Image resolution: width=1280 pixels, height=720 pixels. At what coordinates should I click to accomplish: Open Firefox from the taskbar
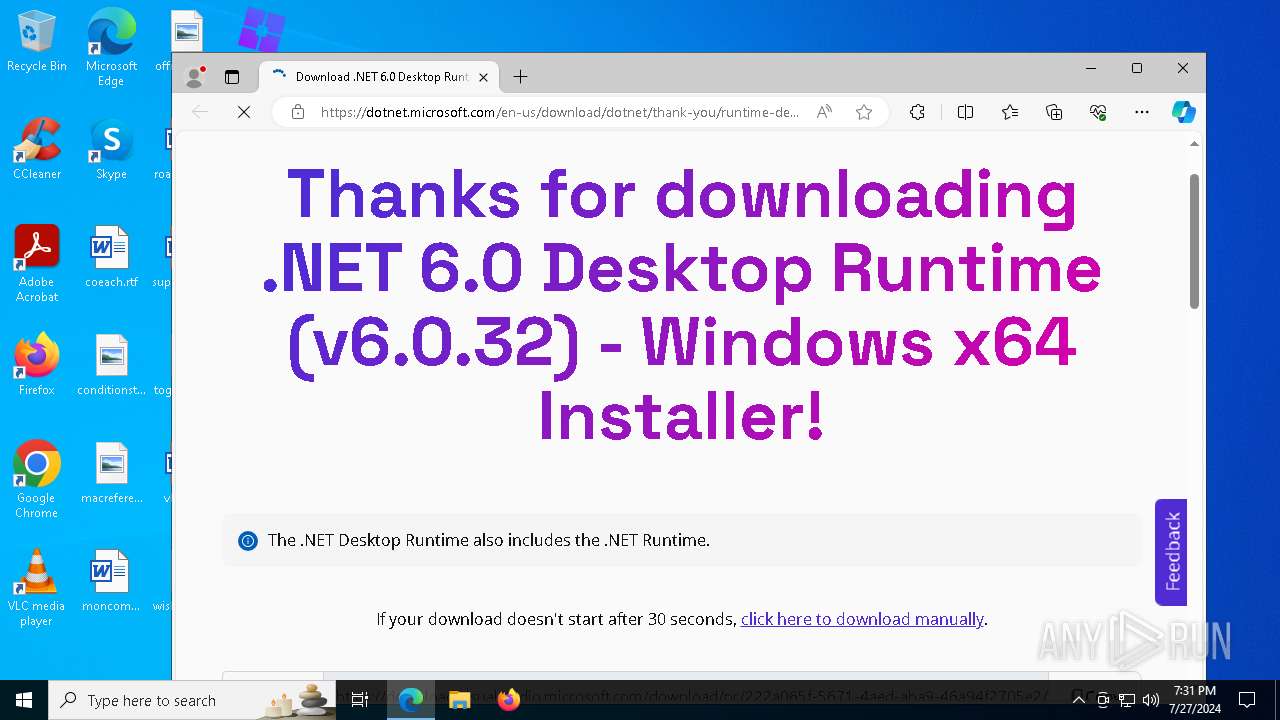(508, 700)
